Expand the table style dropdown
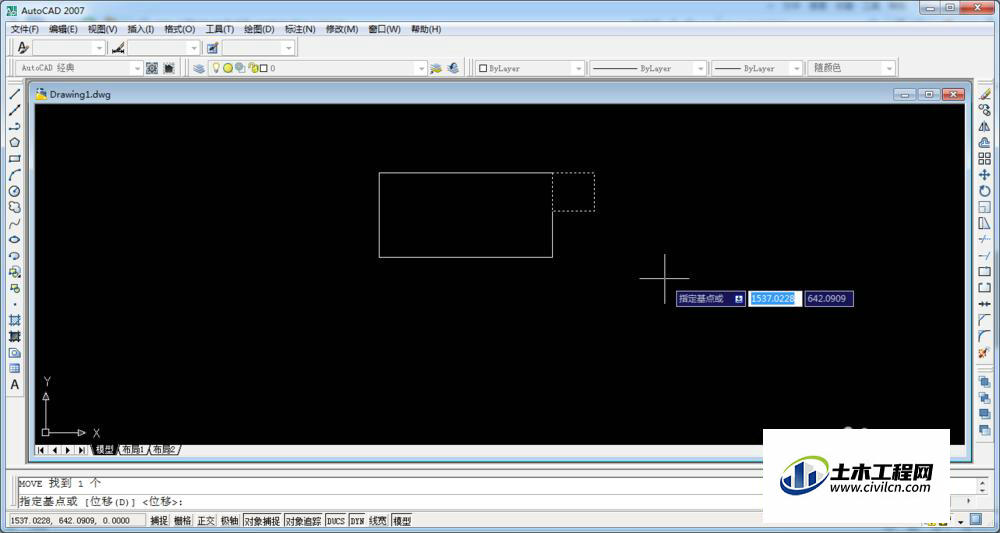Image resolution: width=1000 pixels, height=533 pixels. click(289, 48)
